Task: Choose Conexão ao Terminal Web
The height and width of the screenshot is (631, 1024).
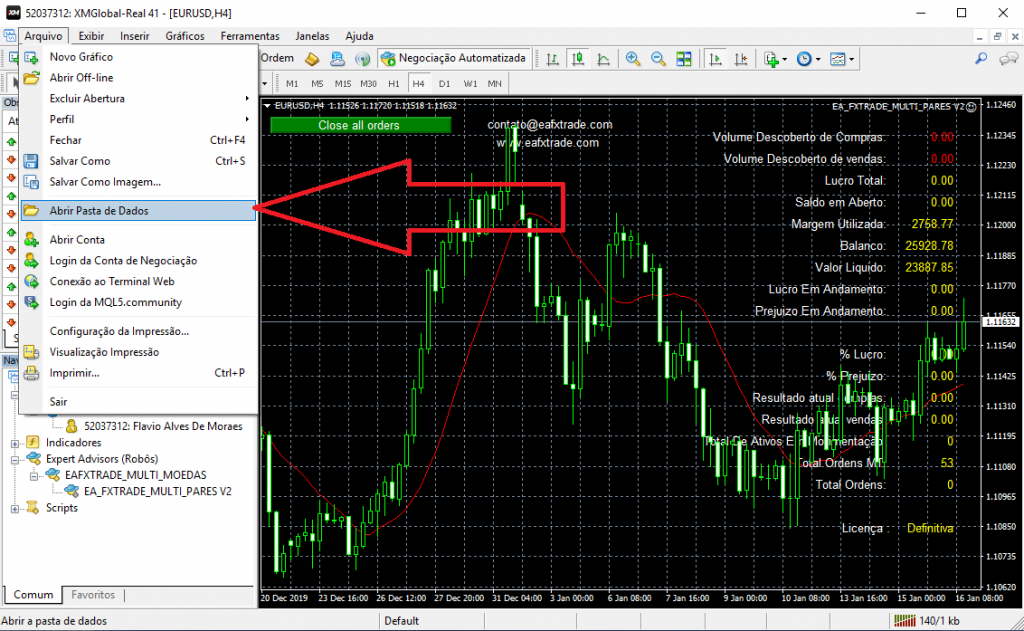Action: (138, 282)
